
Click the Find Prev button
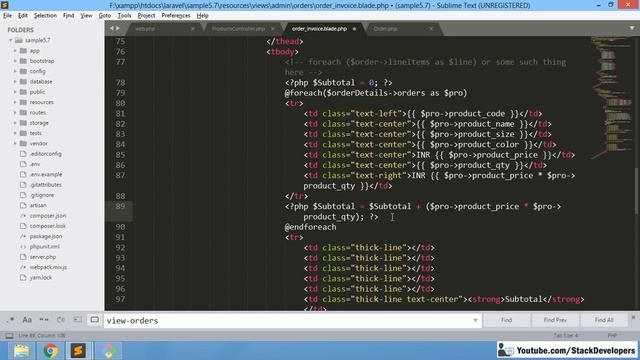click(x=555, y=320)
